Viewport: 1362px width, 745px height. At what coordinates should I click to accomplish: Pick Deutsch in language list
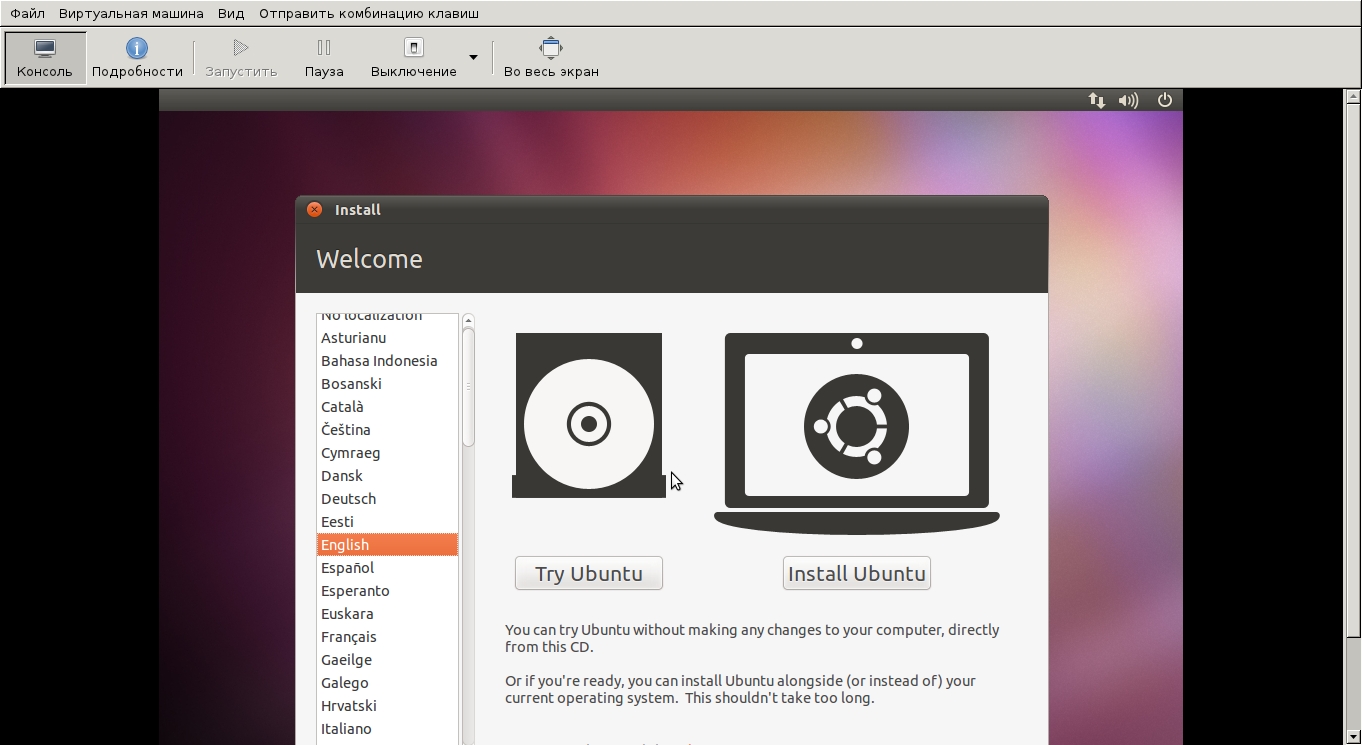pos(387,499)
